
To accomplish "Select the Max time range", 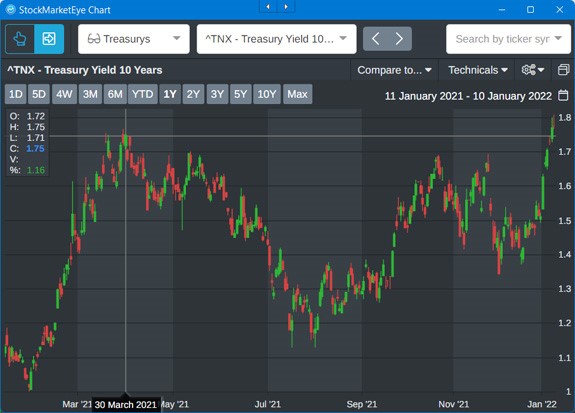I will coord(297,94).
